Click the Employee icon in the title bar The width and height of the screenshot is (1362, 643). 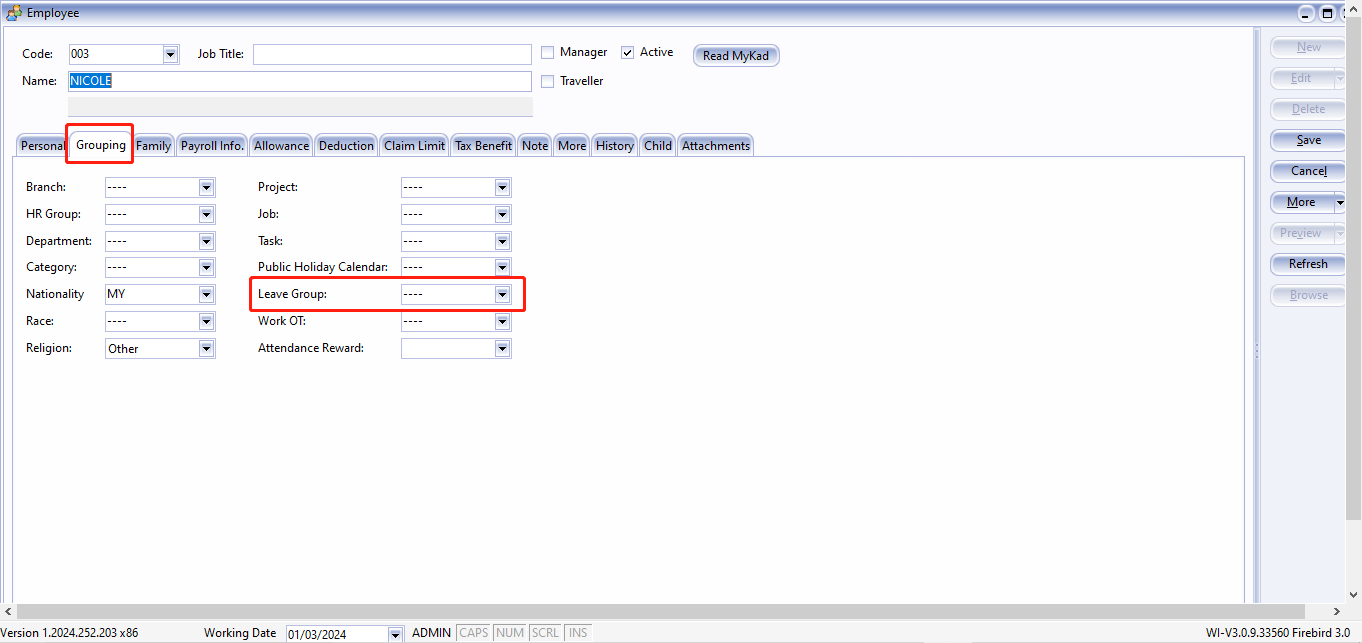[x=14, y=13]
